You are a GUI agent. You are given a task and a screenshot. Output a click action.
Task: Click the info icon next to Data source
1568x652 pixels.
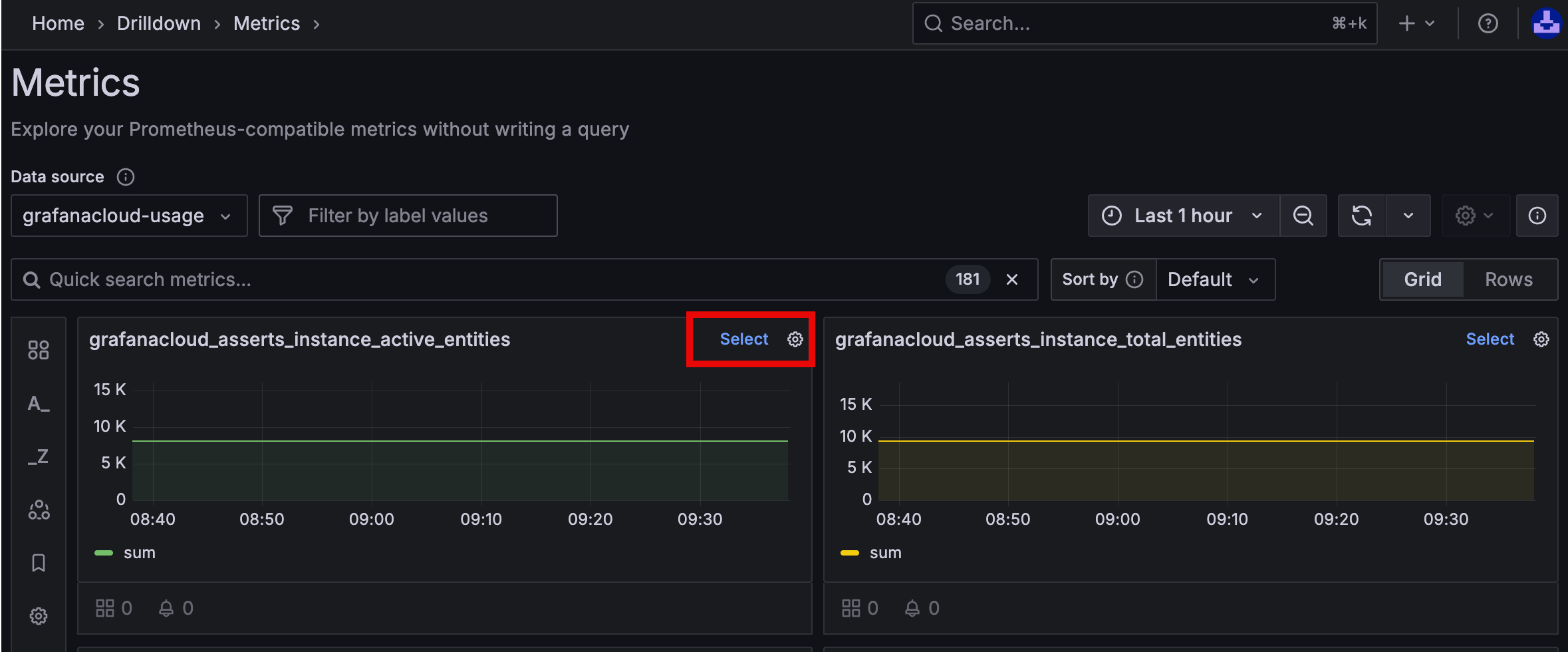point(126,177)
